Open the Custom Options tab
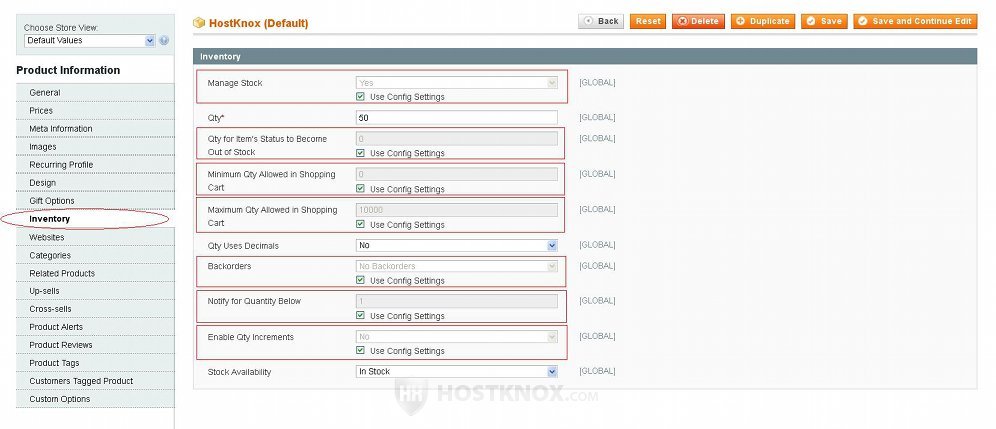Image resolution: width=996 pixels, height=429 pixels. (95, 399)
